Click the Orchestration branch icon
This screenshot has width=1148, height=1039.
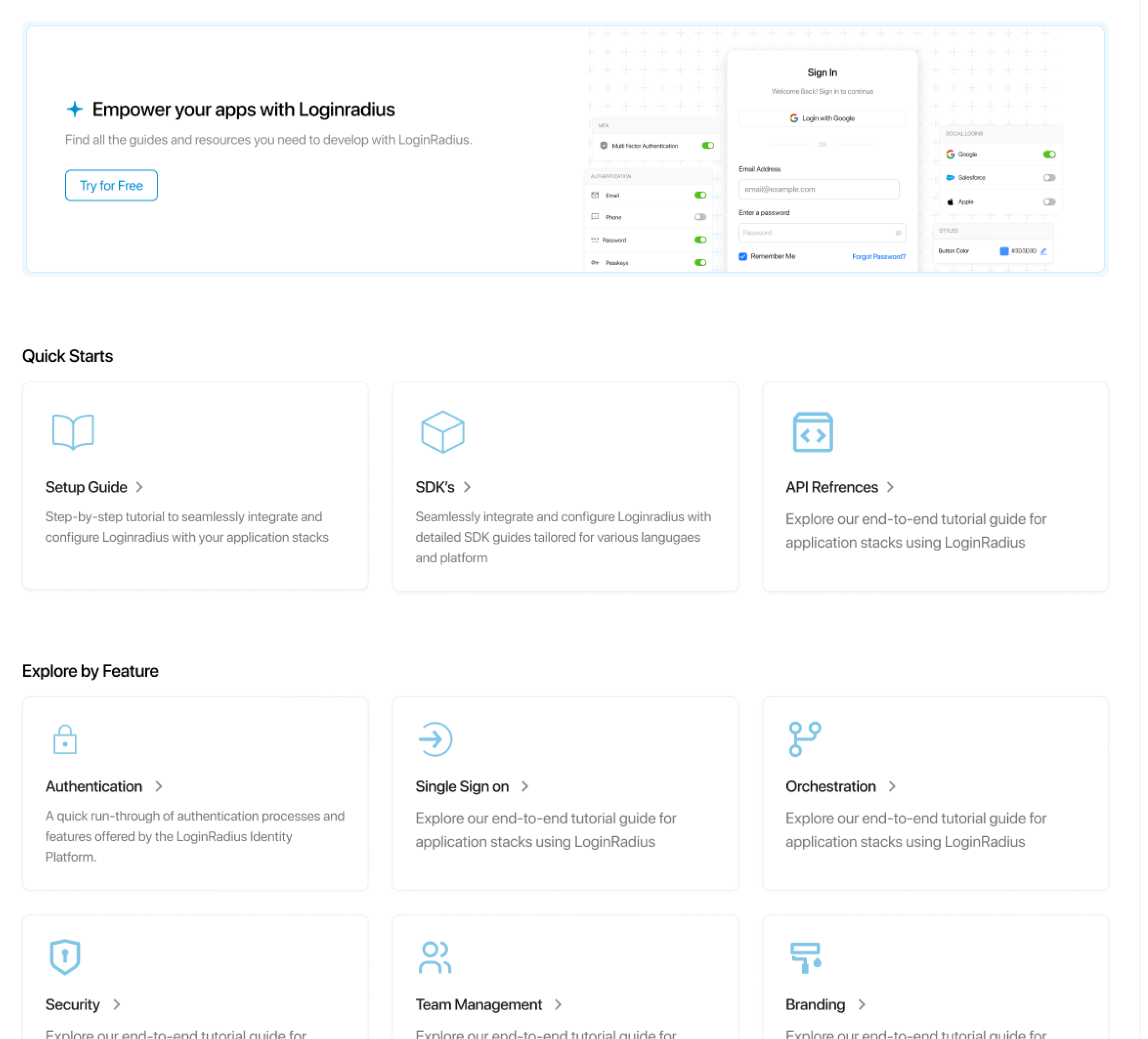pyautogui.click(x=805, y=739)
